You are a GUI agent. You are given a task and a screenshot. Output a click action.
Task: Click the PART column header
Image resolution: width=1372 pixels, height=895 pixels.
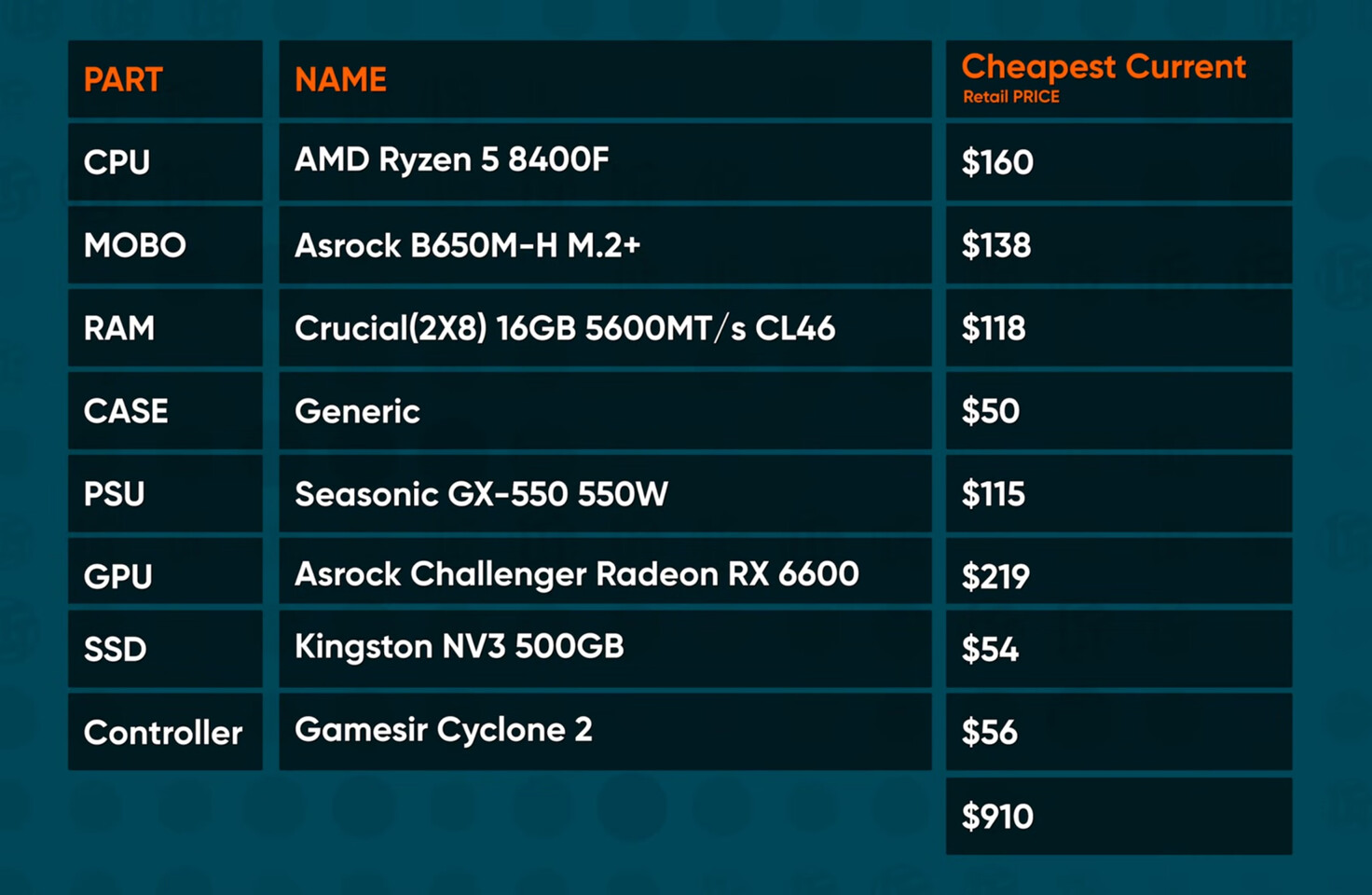[x=123, y=80]
